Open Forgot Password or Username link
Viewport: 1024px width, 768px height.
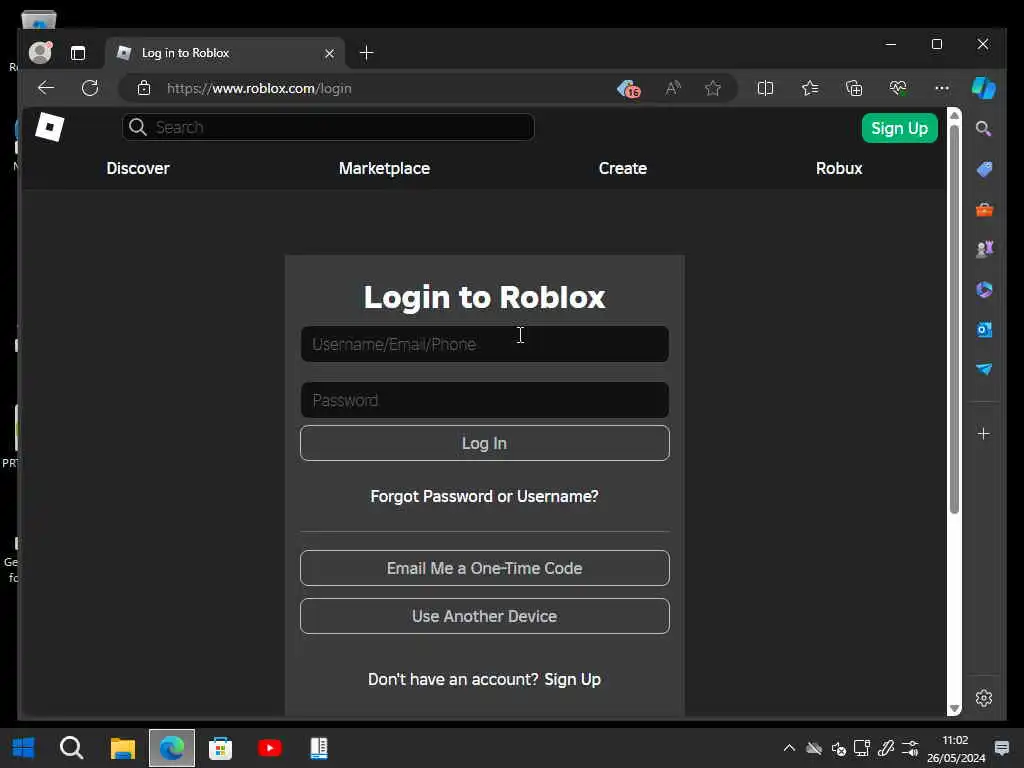coord(485,496)
